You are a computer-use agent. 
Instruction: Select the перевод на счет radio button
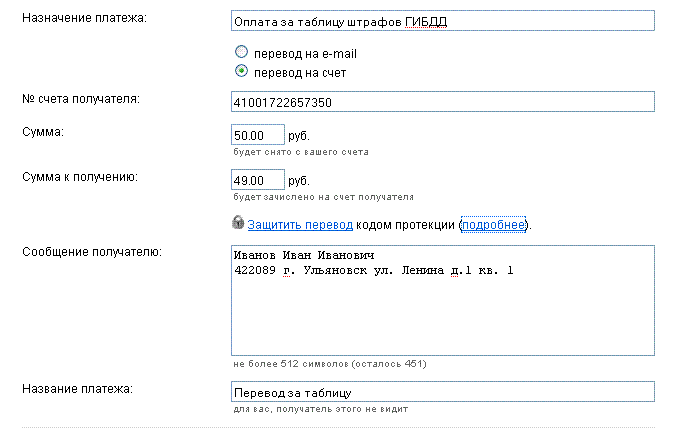pyautogui.click(x=241, y=70)
